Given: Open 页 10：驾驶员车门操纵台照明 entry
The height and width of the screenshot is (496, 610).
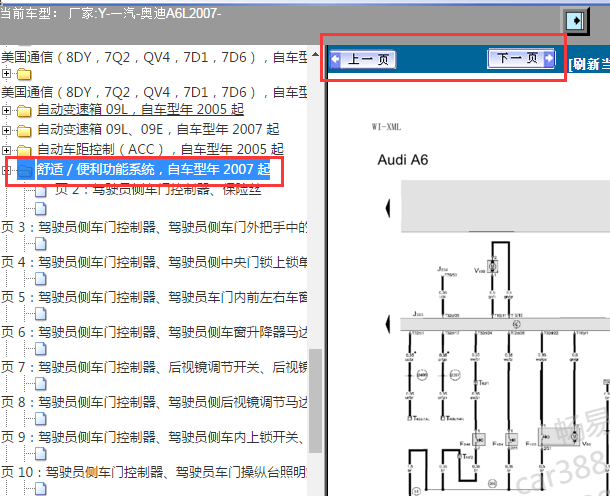Looking at the screenshot, I should 154,472.
